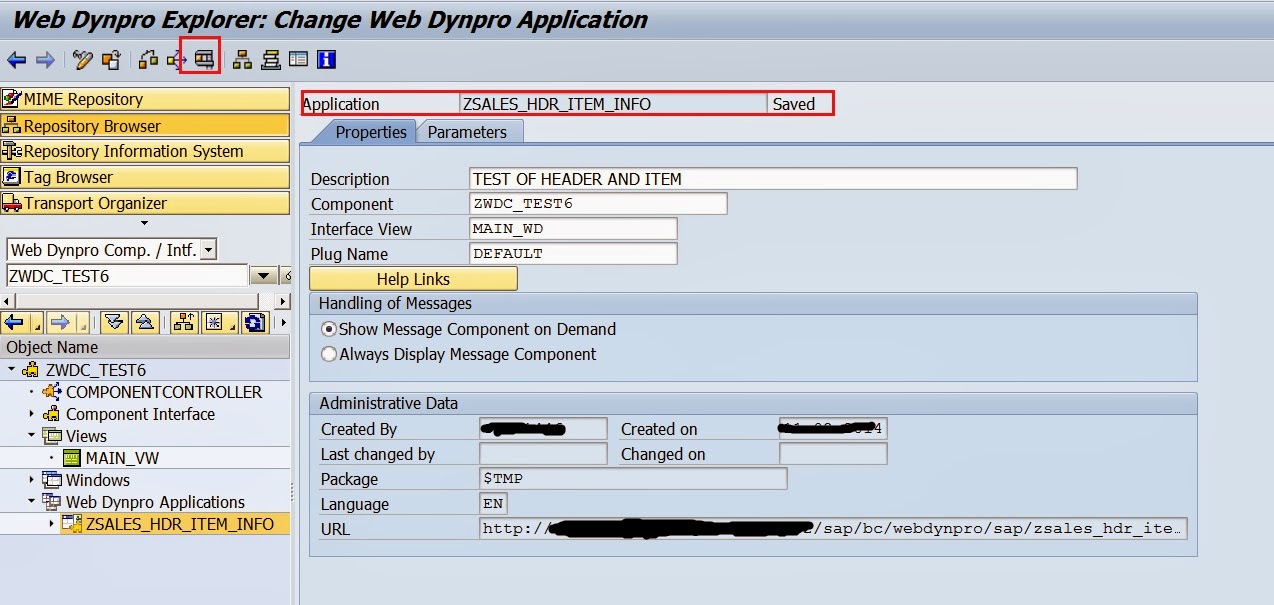Click the Expand All Nodes icon above the tree
The height and width of the screenshot is (605, 1274).
coord(113,322)
